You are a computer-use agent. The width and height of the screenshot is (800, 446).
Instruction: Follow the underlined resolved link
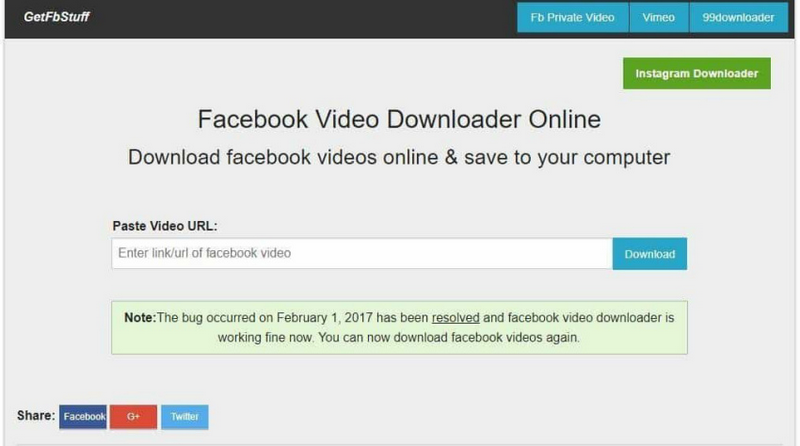click(456, 318)
